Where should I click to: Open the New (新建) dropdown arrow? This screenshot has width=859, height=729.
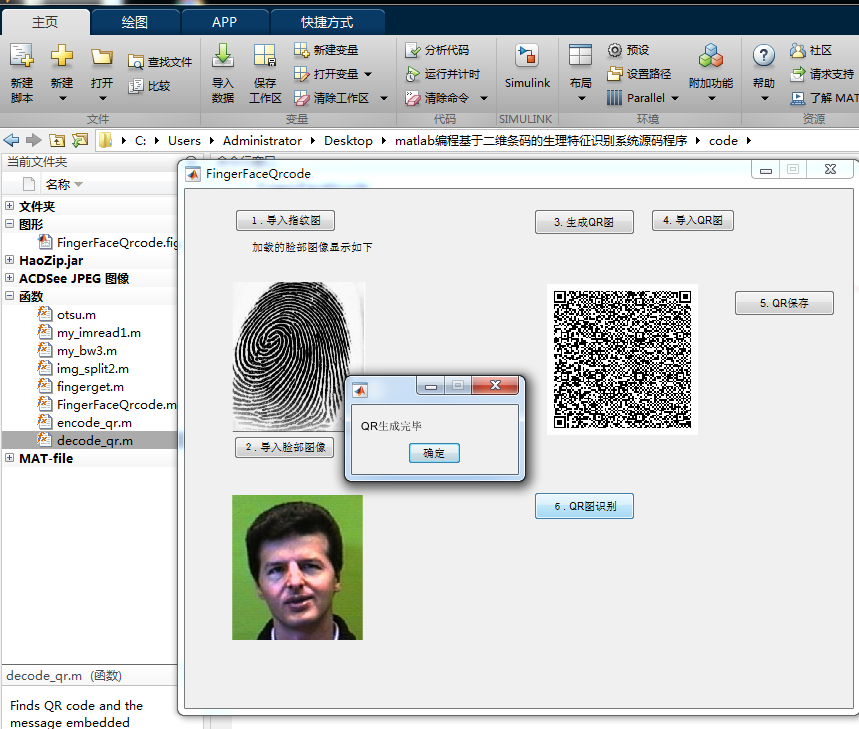pyautogui.click(x=62, y=99)
